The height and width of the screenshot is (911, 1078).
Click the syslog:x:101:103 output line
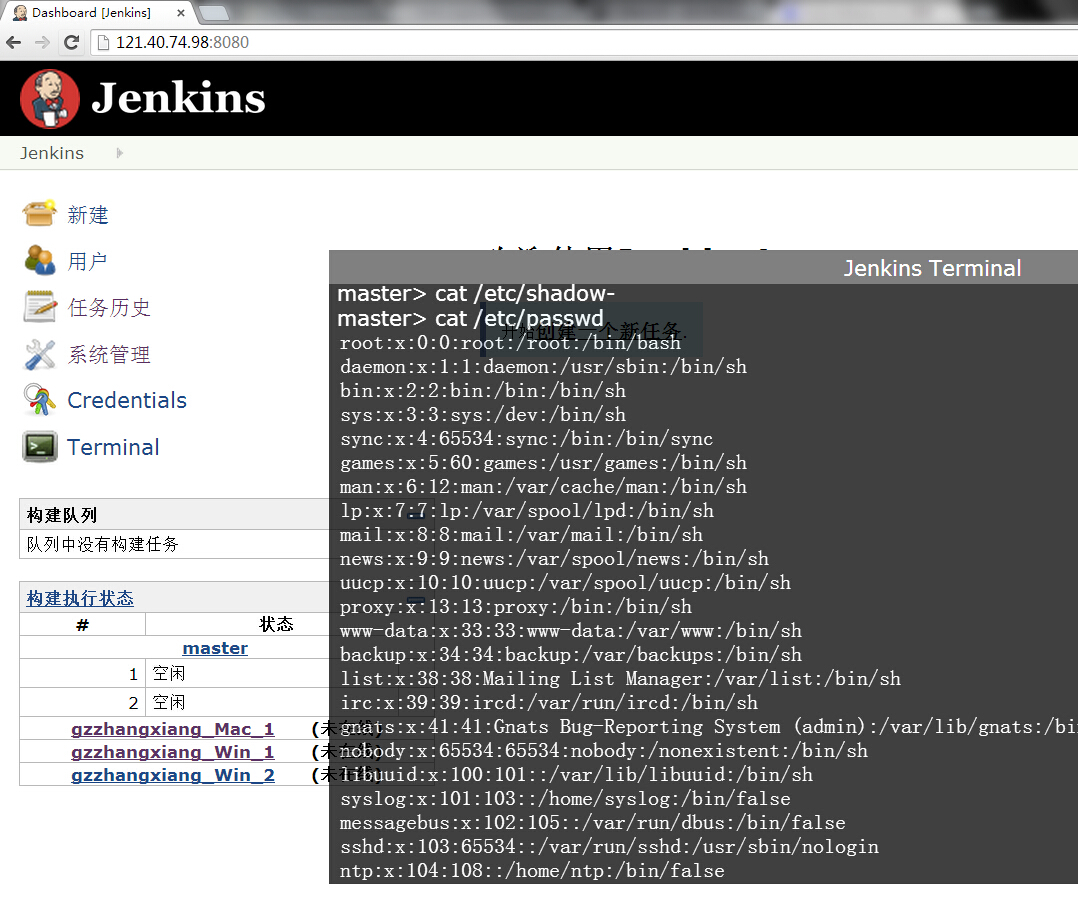(565, 798)
